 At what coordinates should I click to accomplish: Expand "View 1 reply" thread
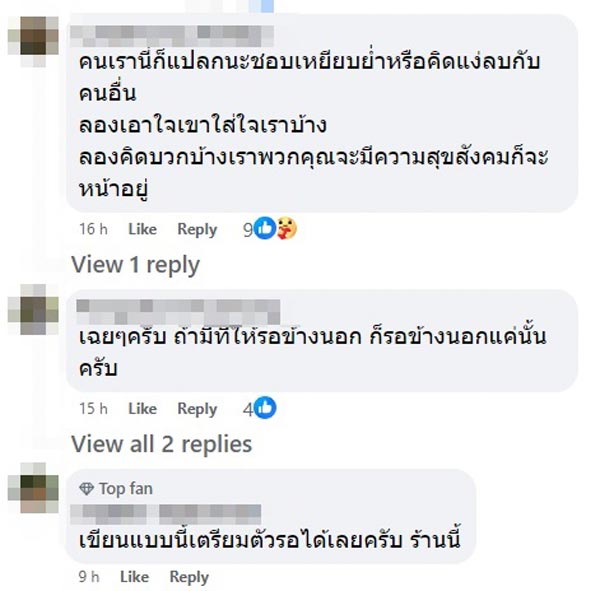[x=135, y=265]
